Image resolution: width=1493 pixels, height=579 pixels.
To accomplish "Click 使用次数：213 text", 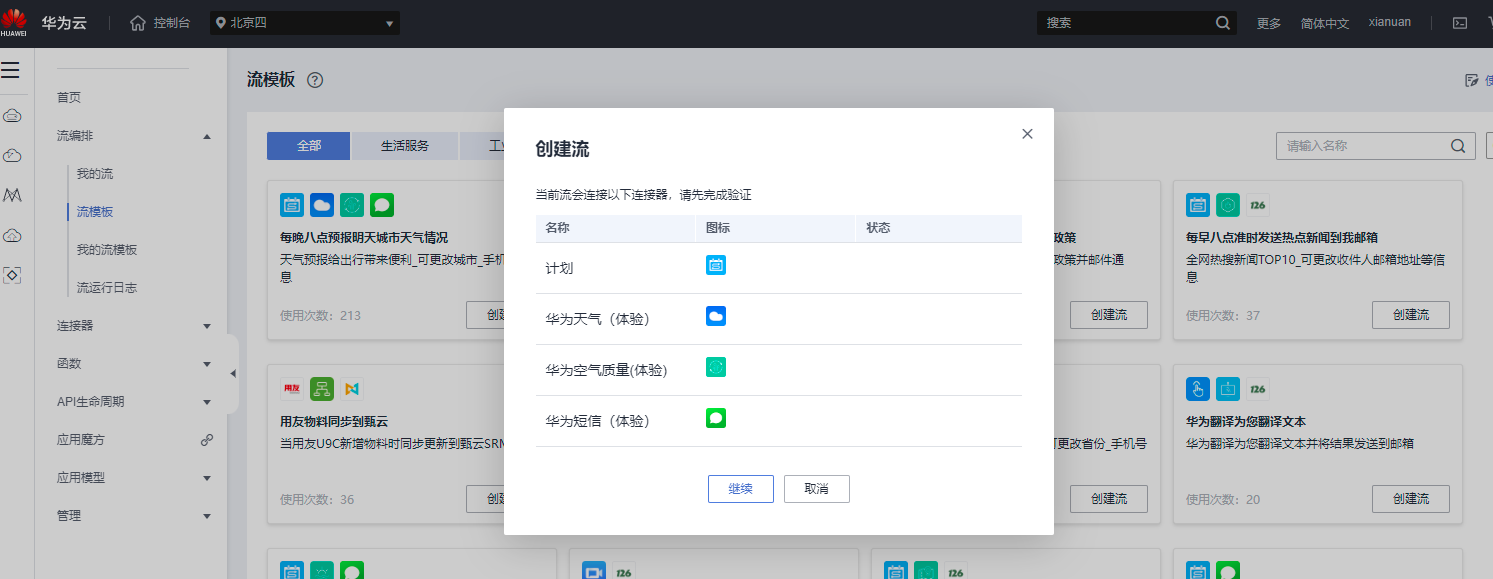I will click(x=320, y=316).
